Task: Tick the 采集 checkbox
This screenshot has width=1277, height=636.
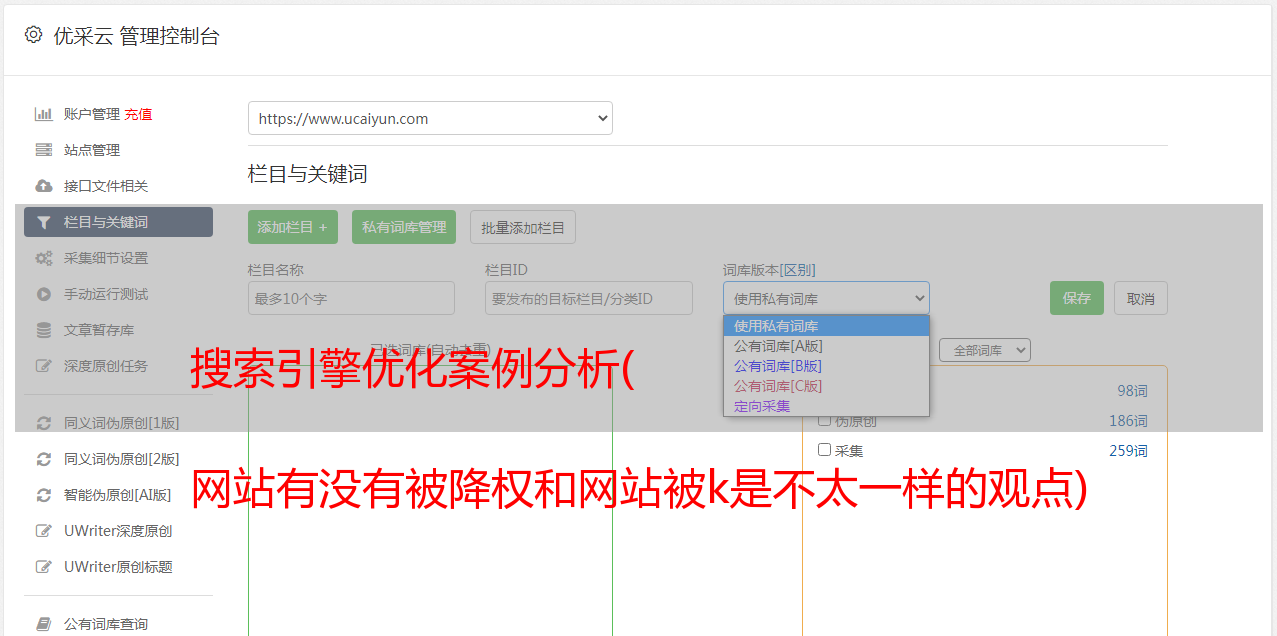Action: [825, 450]
